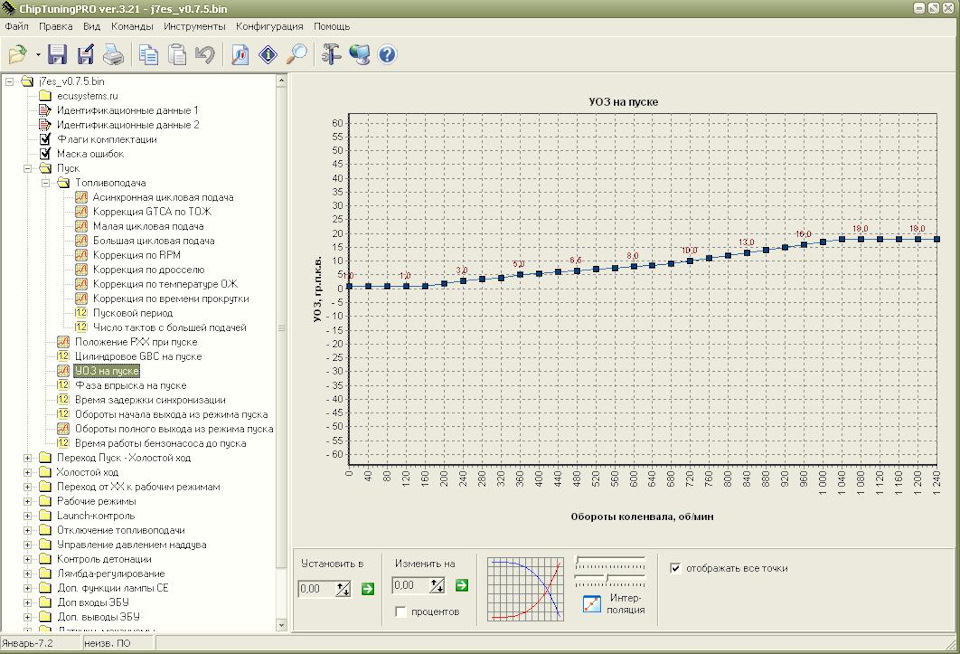
Task: Click the document-with-magnifier toolbar icon
Action: (x=240, y=54)
